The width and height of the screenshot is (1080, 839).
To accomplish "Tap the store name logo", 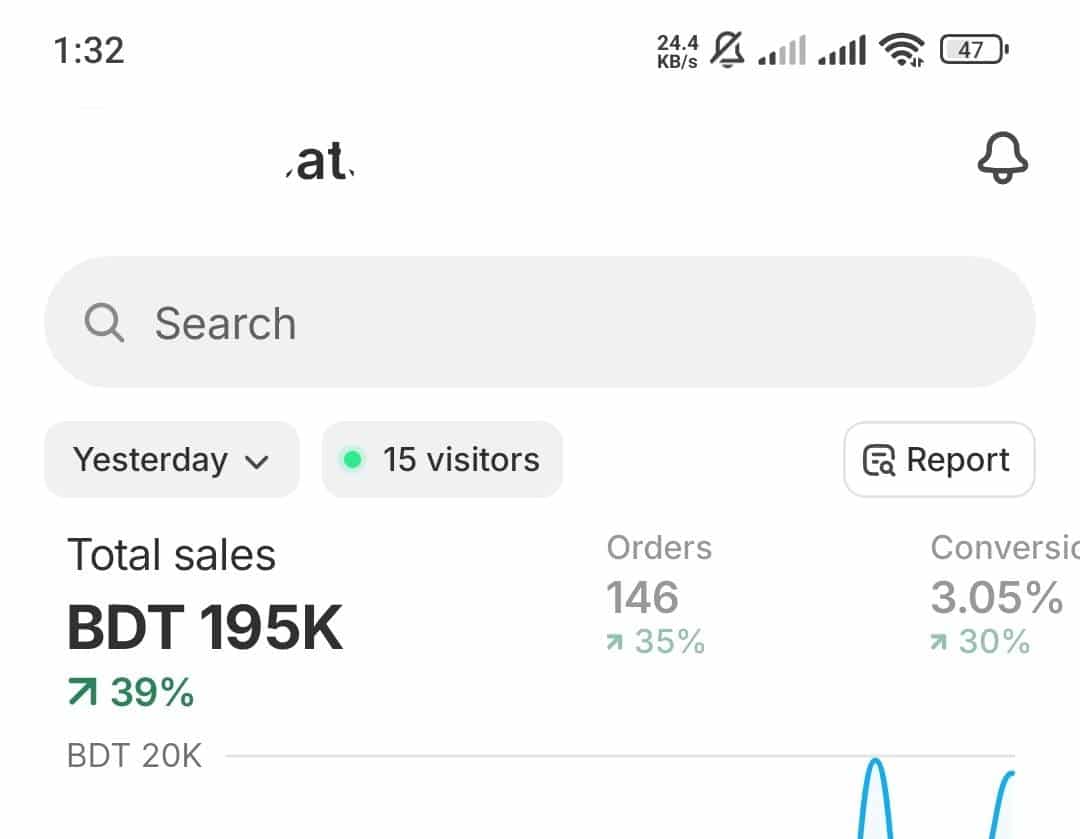I will pos(320,161).
